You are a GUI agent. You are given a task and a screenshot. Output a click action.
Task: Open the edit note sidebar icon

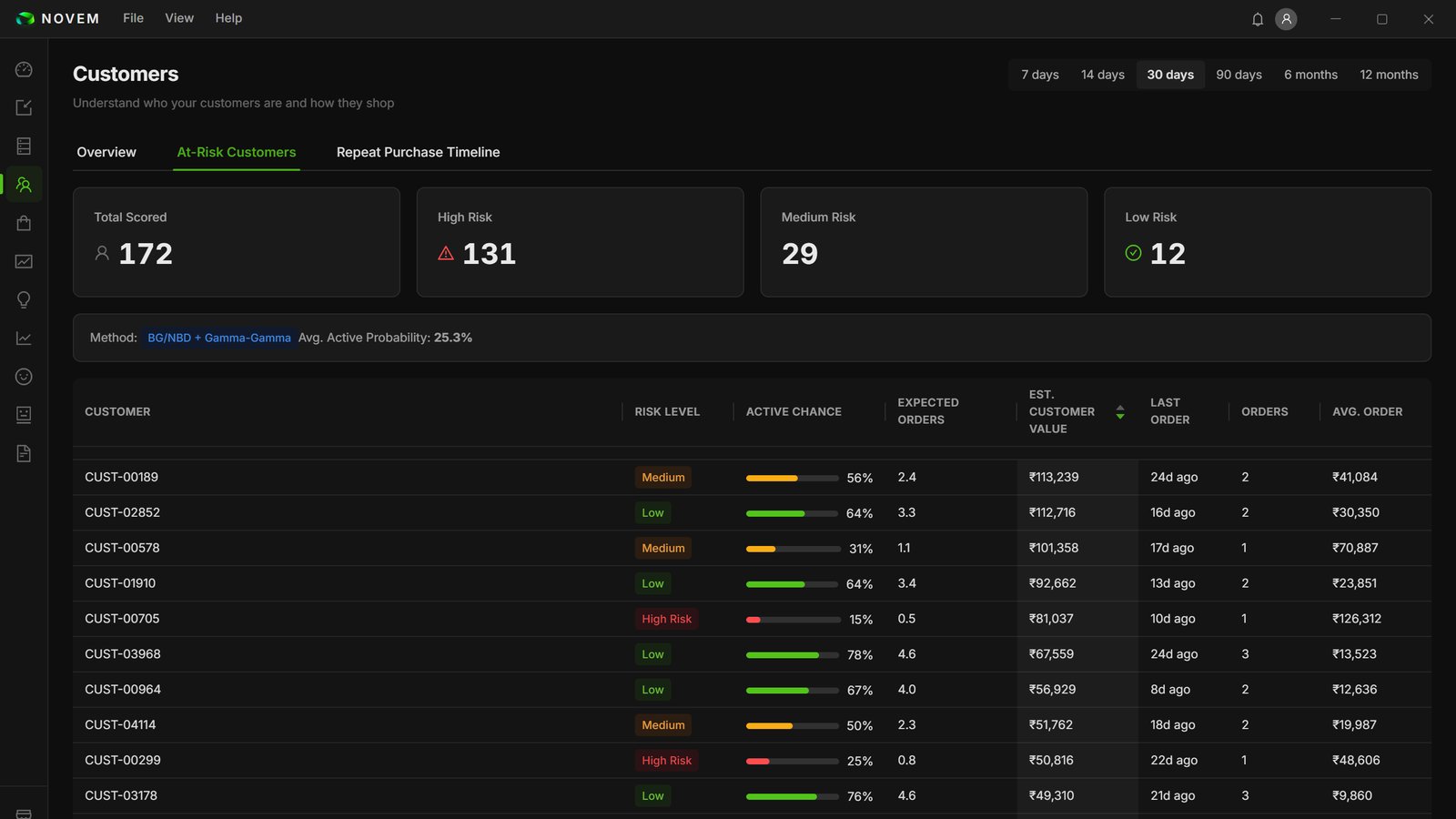pos(24,107)
